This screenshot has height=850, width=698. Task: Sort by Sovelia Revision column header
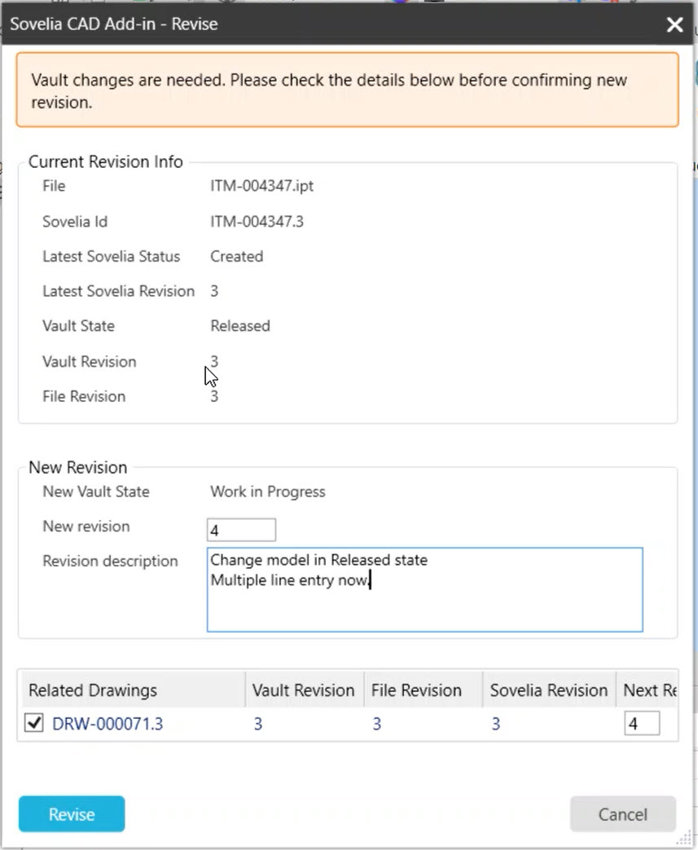[549, 690]
